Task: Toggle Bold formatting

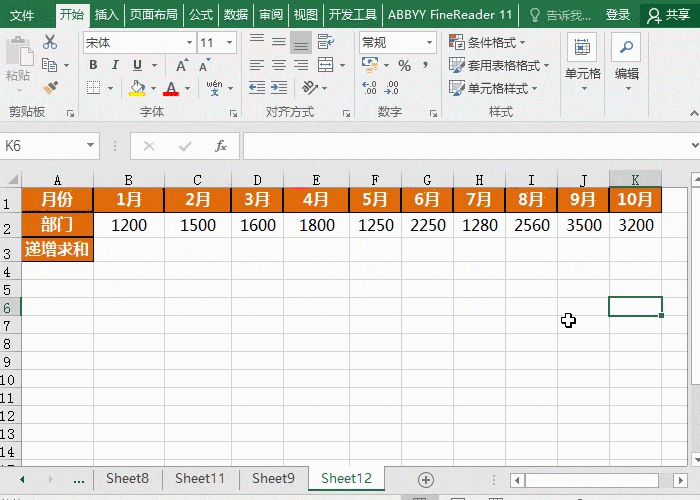Action: (x=92, y=66)
